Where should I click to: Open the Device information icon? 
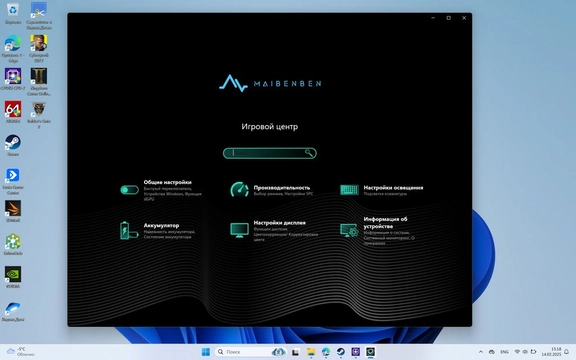click(349, 230)
